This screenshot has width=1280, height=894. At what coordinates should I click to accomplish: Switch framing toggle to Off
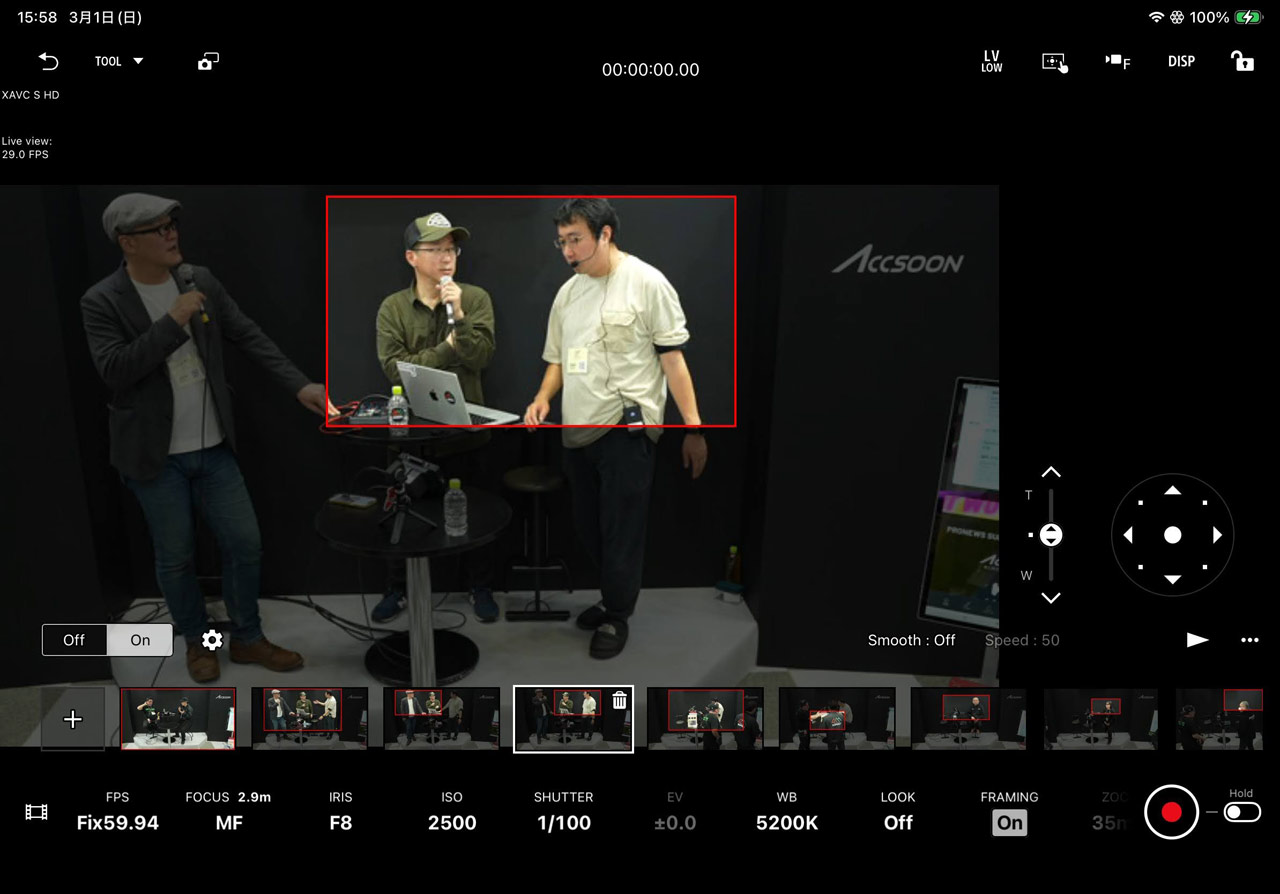point(74,640)
